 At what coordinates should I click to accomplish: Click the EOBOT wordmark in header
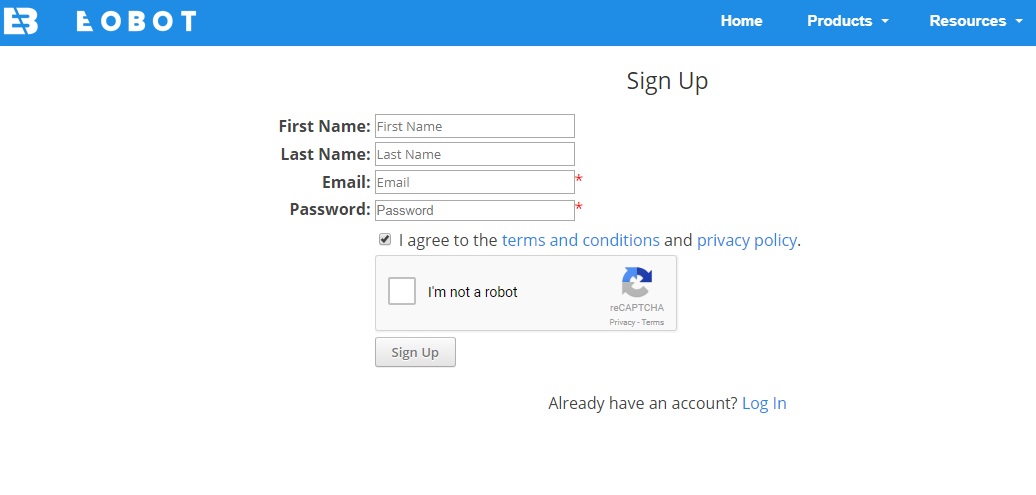tap(136, 21)
